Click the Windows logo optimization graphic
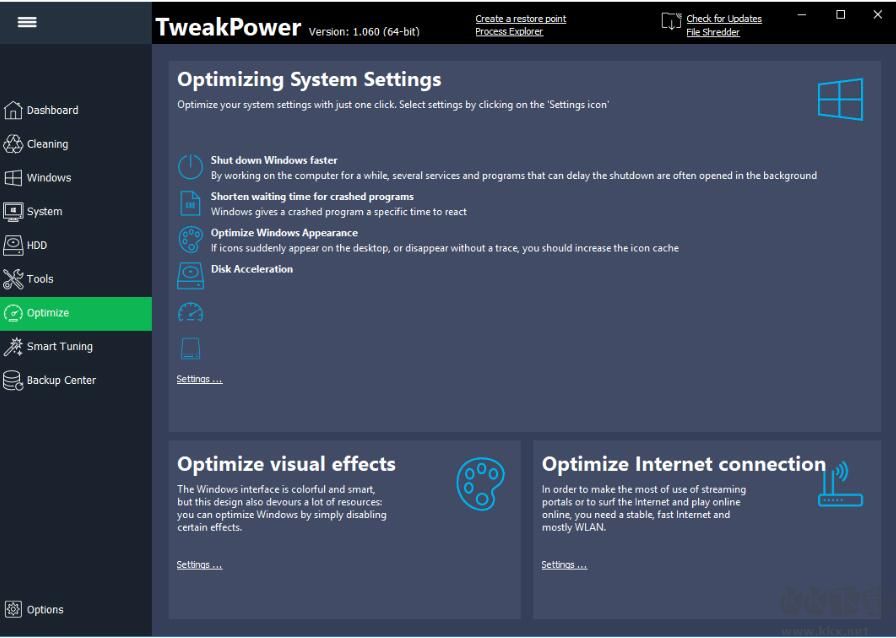The image size is (896, 638). tap(840, 99)
